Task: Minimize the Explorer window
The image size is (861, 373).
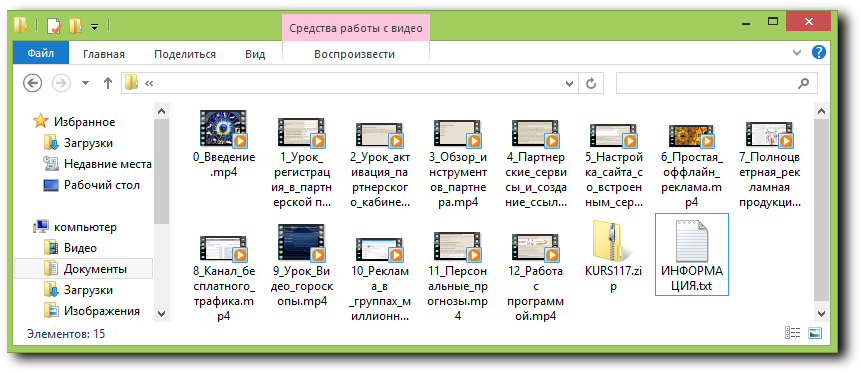Action: tap(745, 23)
